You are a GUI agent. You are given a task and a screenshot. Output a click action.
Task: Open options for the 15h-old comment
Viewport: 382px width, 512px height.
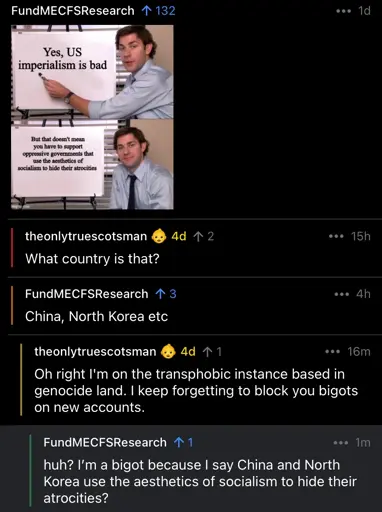(336, 236)
